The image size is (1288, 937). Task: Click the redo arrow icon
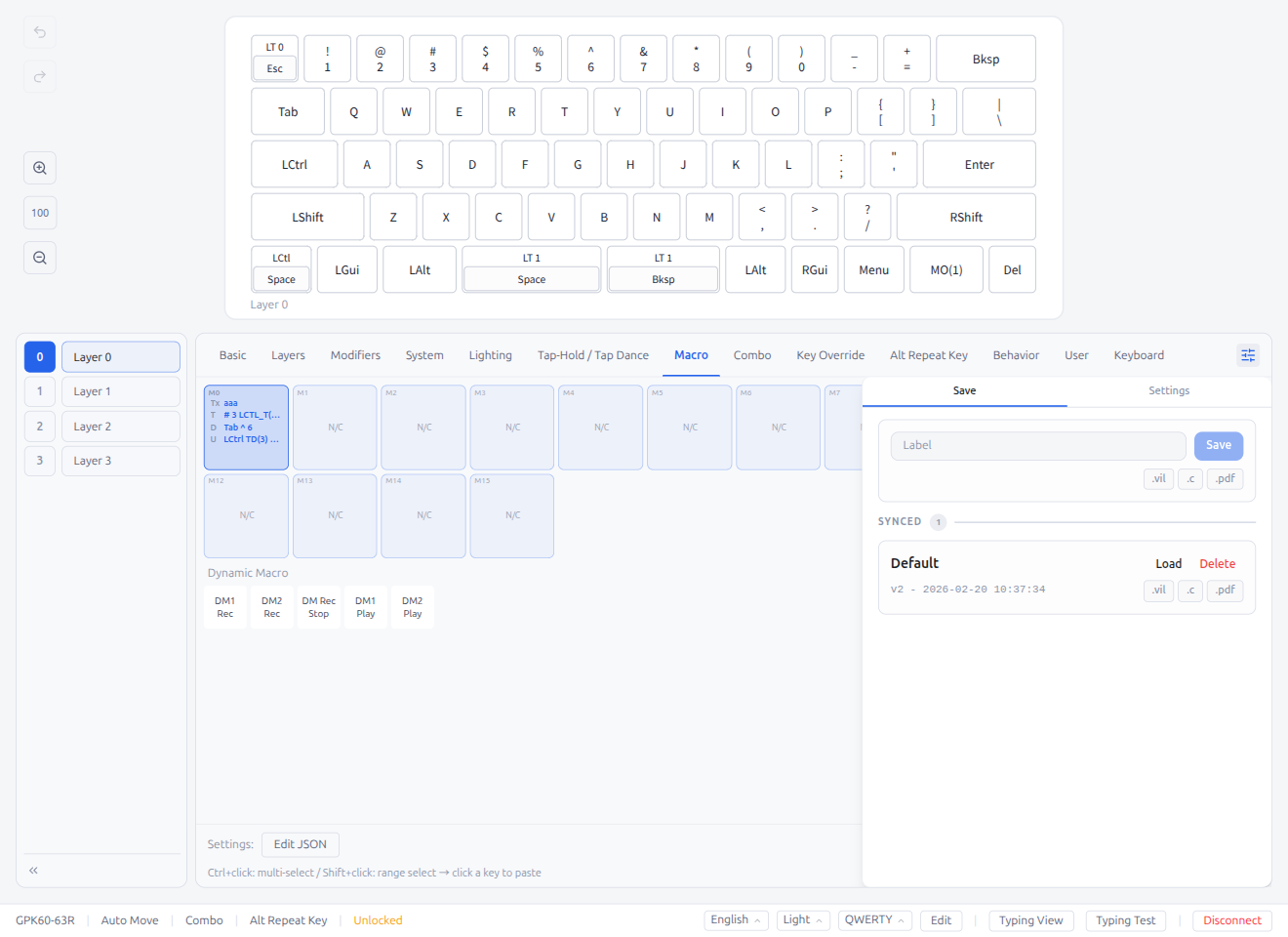pos(40,76)
